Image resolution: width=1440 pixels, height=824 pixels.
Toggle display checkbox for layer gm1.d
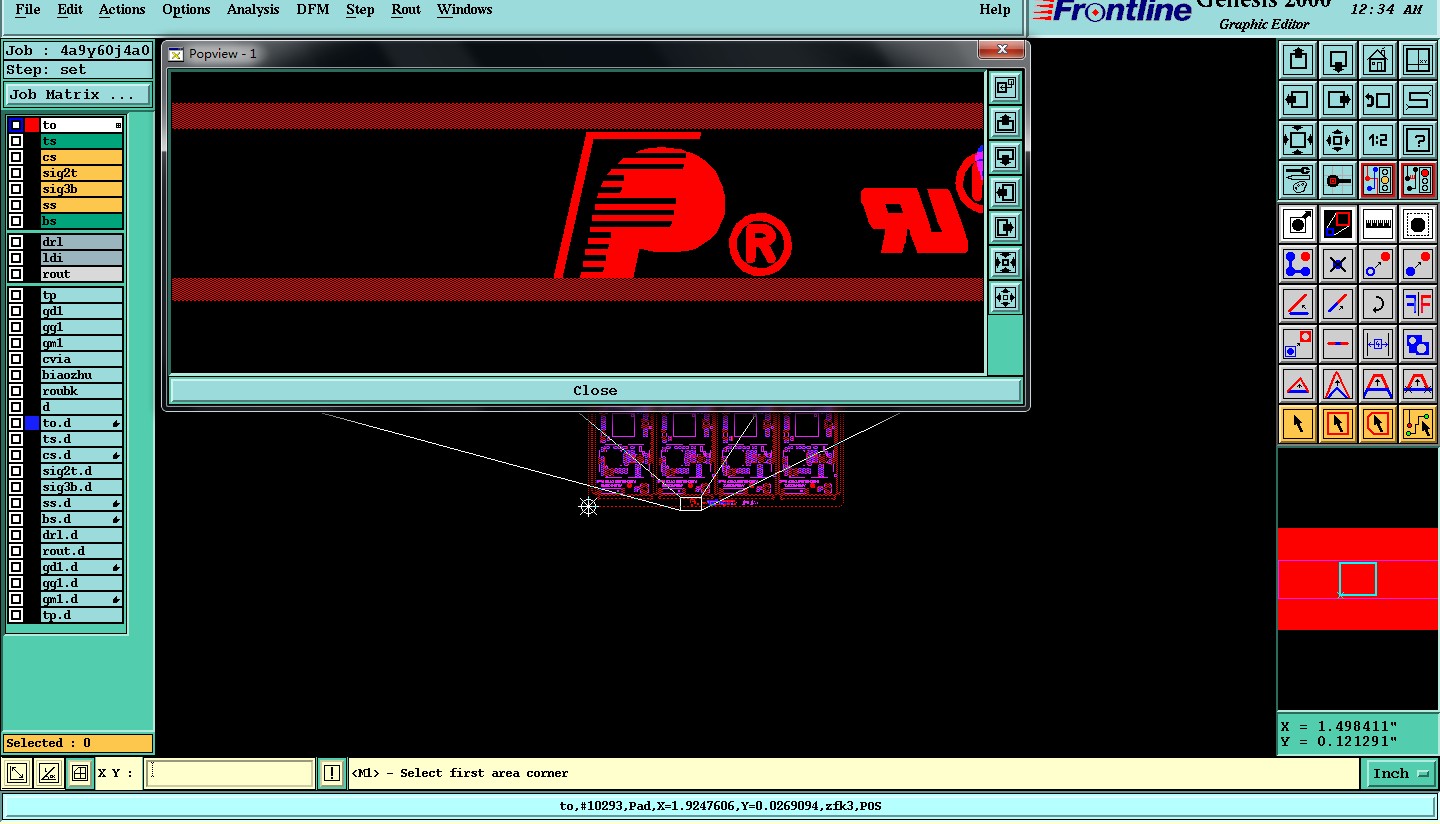click(16, 599)
